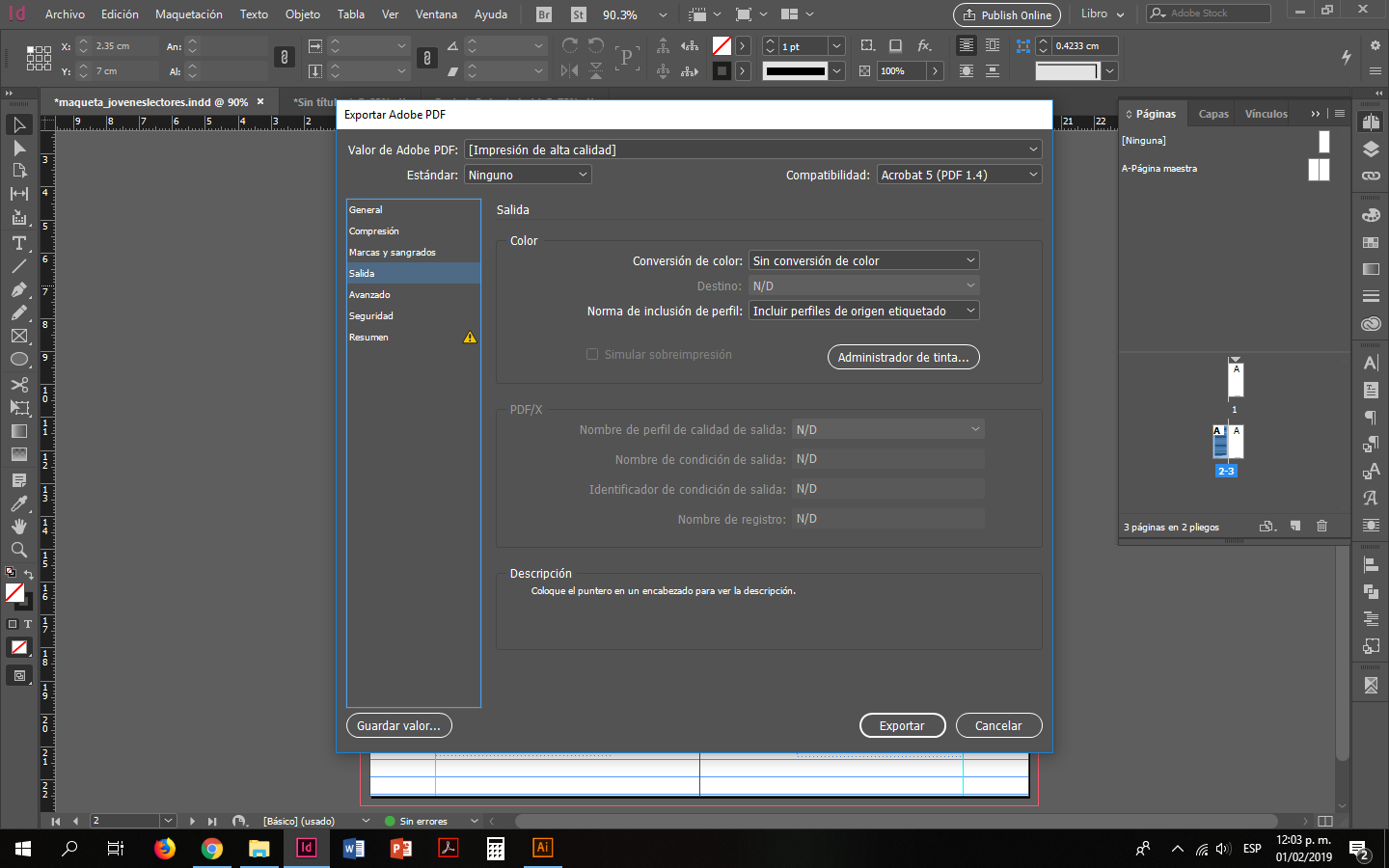1389x868 pixels.
Task: Select the A-Página maestra thumbnail
Action: [x=1319, y=169]
